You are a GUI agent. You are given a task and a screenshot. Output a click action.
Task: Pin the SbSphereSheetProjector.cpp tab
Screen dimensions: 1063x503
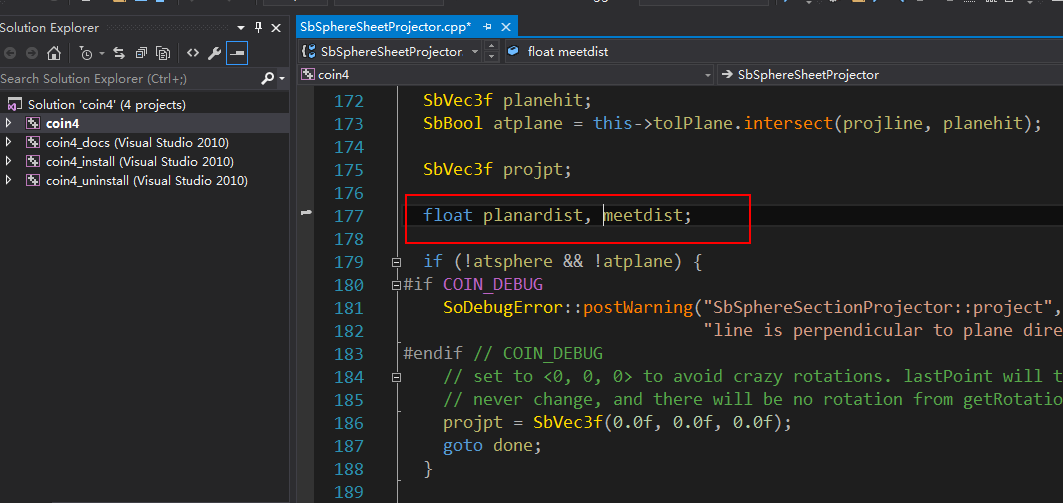tap(487, 26)
